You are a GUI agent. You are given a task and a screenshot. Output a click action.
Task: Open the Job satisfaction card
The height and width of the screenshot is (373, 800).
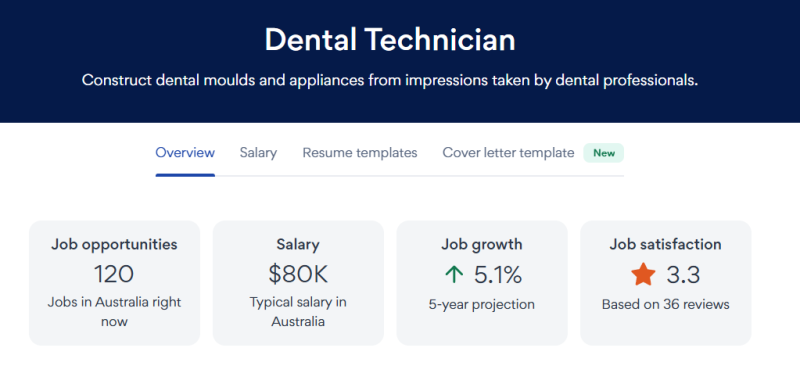tap(666, 283)
